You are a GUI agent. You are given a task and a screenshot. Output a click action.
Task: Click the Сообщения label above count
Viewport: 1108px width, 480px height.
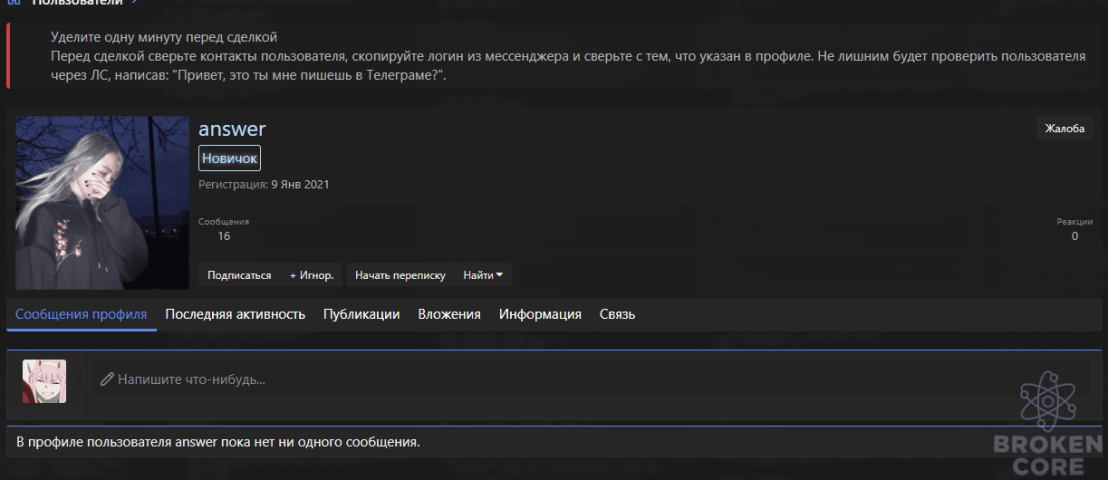point(224,222)
